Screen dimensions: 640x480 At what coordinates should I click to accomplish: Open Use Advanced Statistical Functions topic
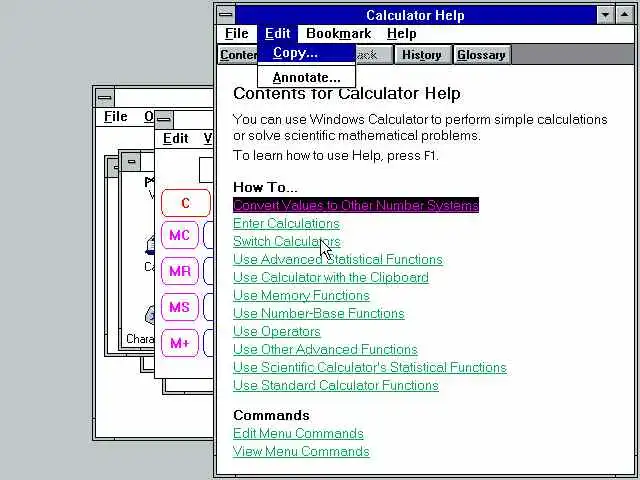[x=338, y=260]
